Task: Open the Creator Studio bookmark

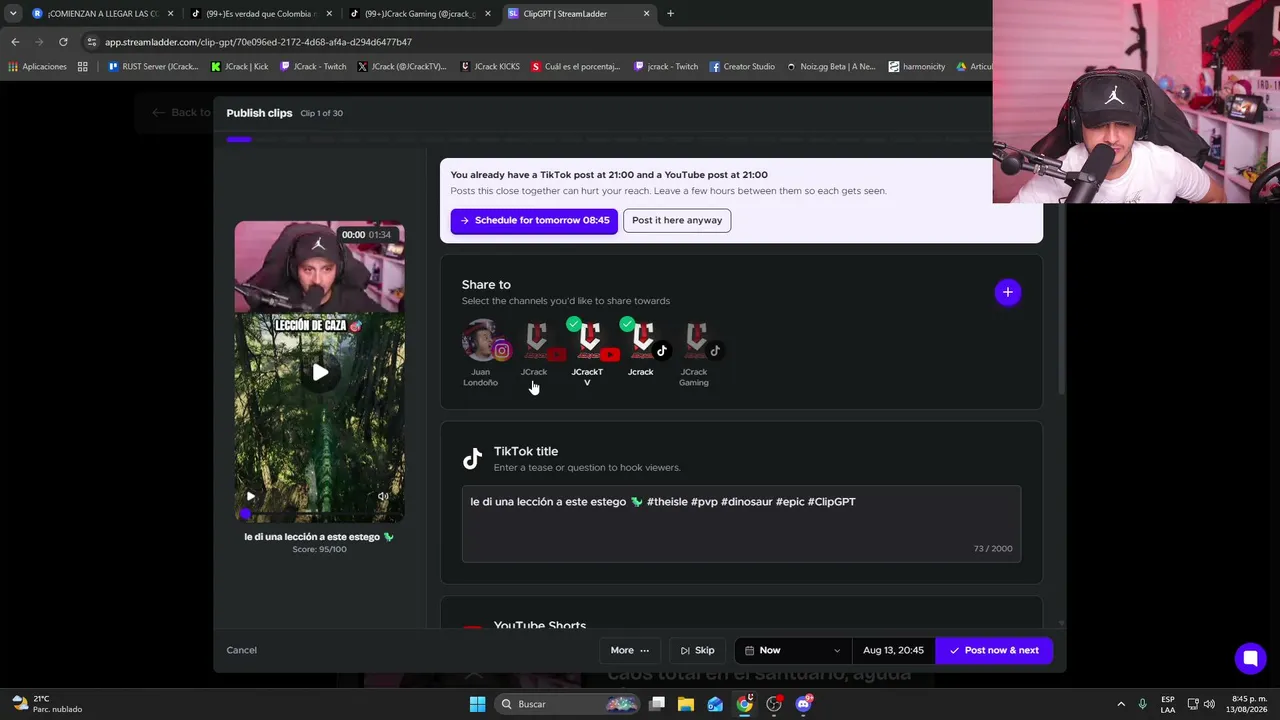Action: (742, 67)
